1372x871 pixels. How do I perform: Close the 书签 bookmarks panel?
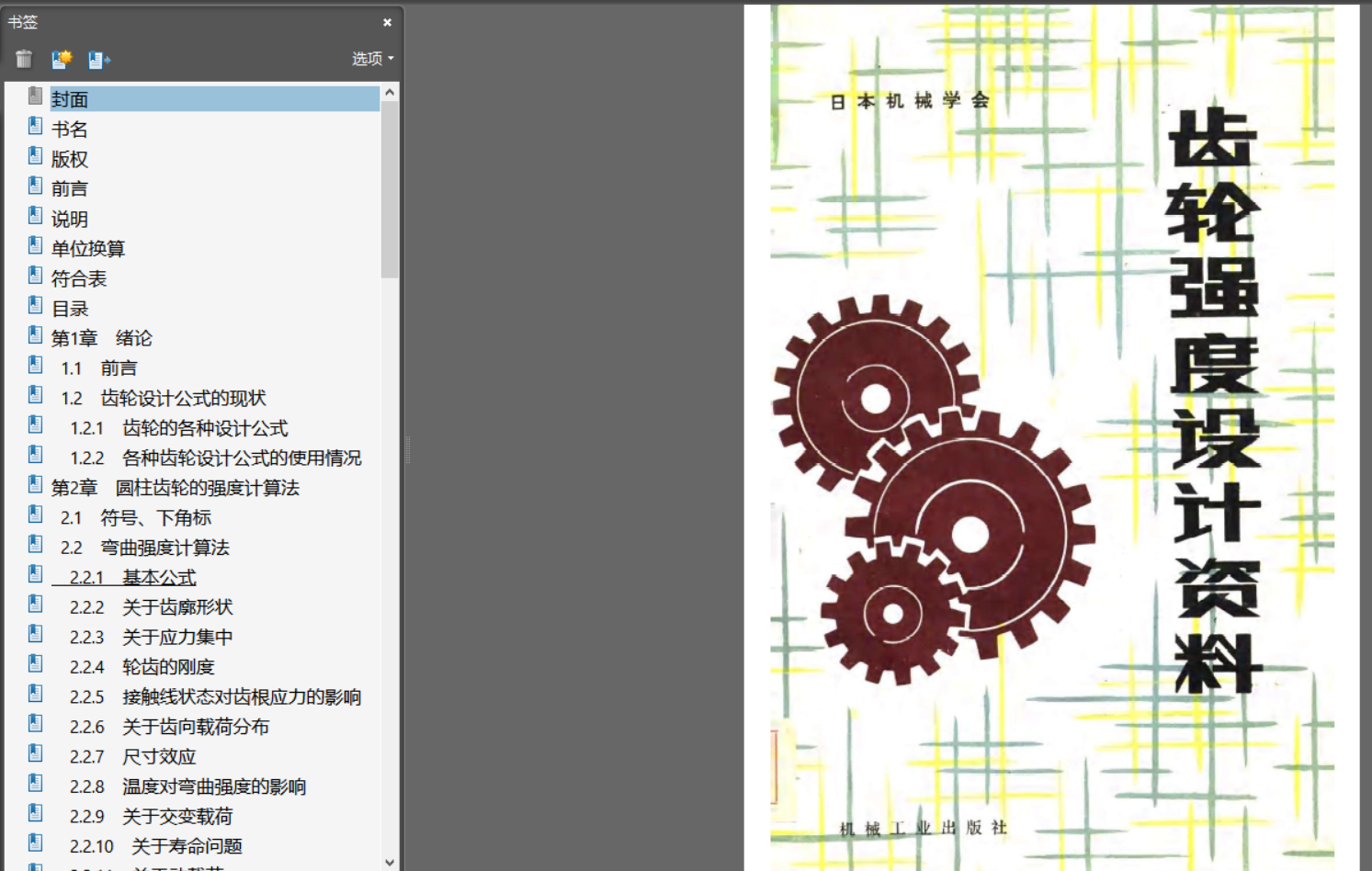coord(387,22)
